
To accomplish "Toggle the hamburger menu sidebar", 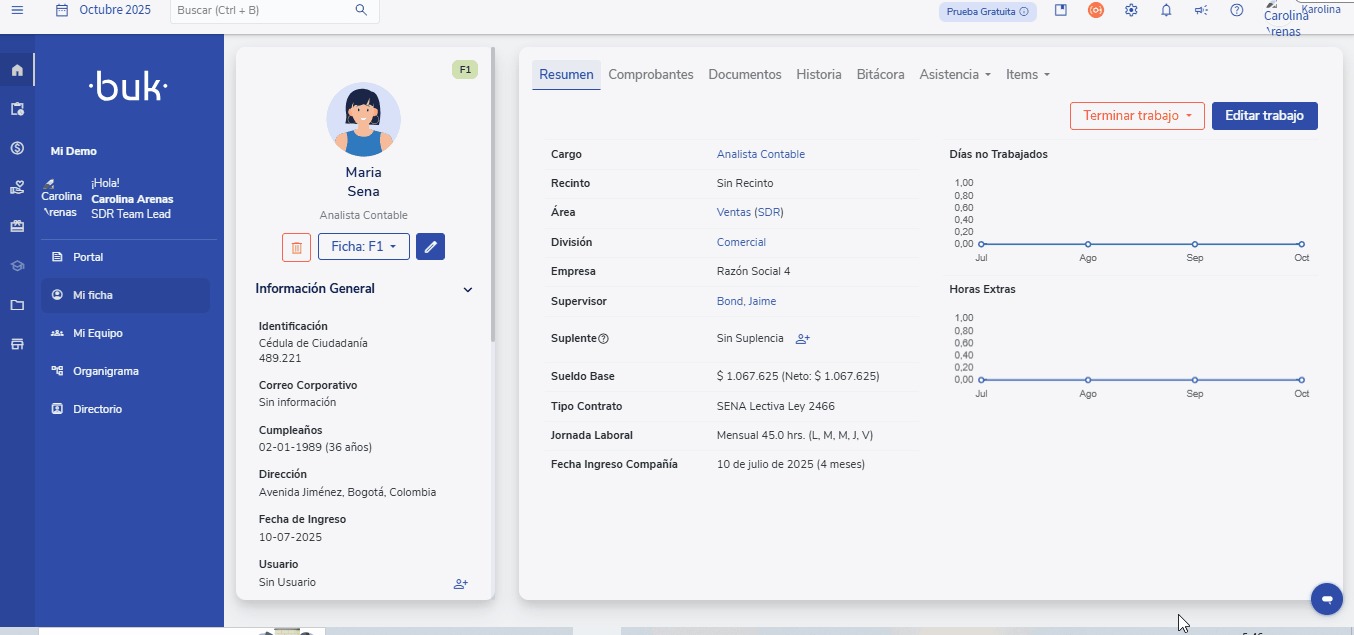I will click(17, 10).
